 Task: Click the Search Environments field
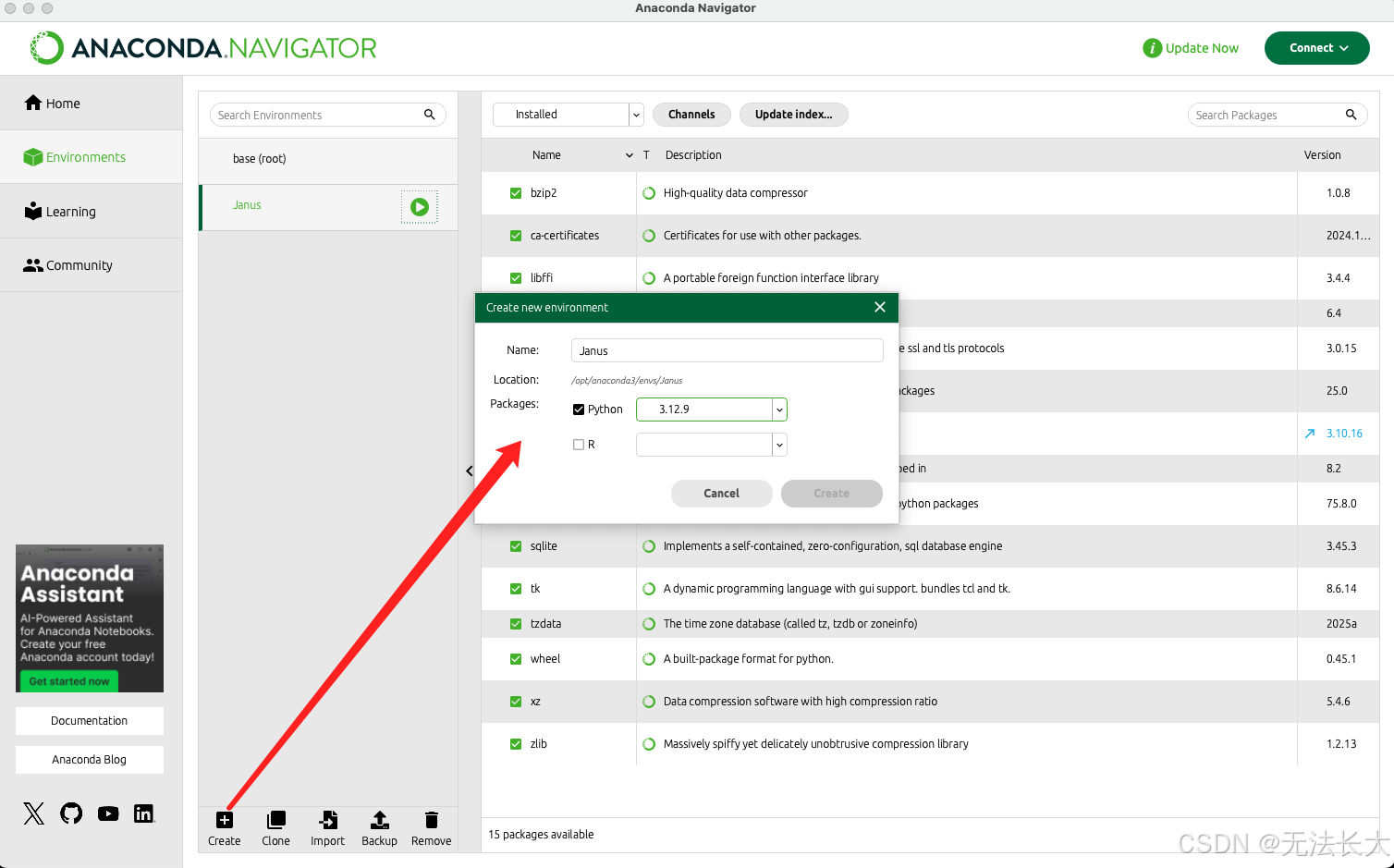(328, 115)
